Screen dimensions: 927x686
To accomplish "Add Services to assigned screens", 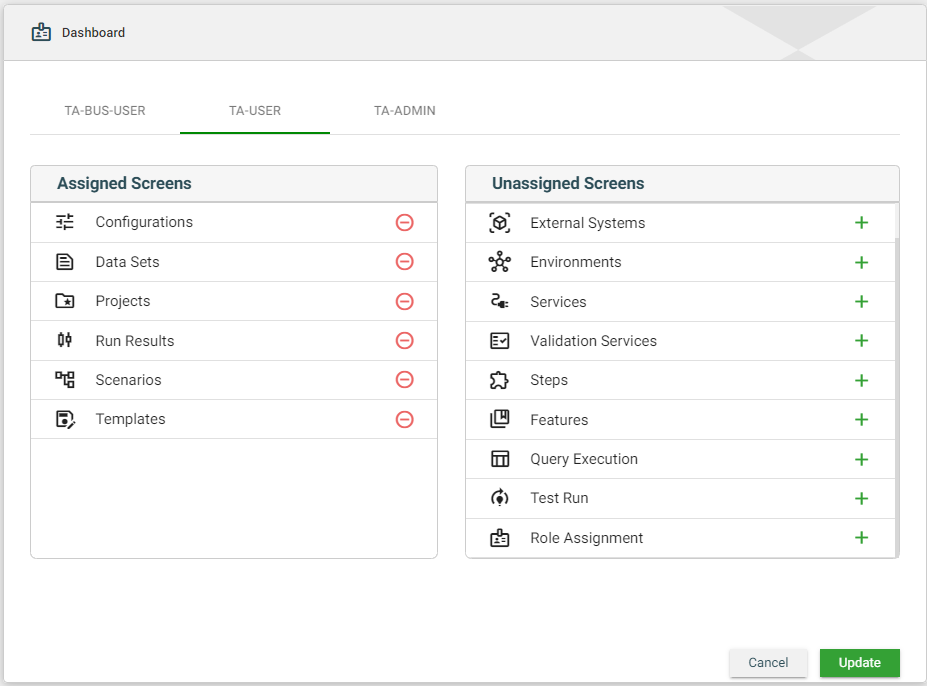I will tap(861, 302).
